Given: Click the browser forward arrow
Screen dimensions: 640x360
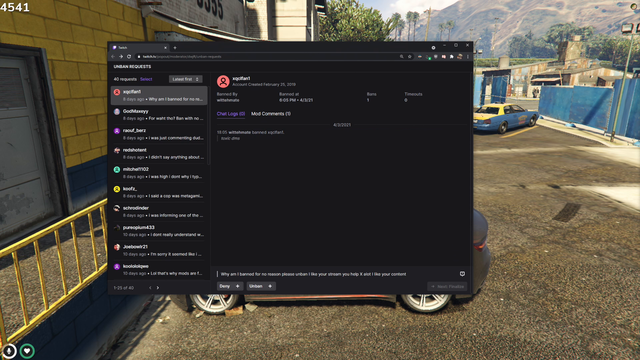Looking at the screenshot, I should pyautogui.click(x=121, y=57).
